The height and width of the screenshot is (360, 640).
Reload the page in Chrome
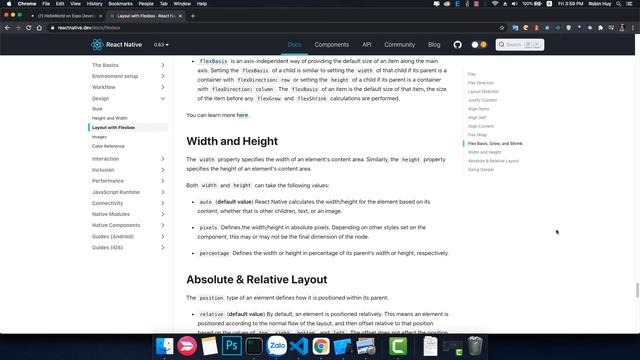point(29,28)
